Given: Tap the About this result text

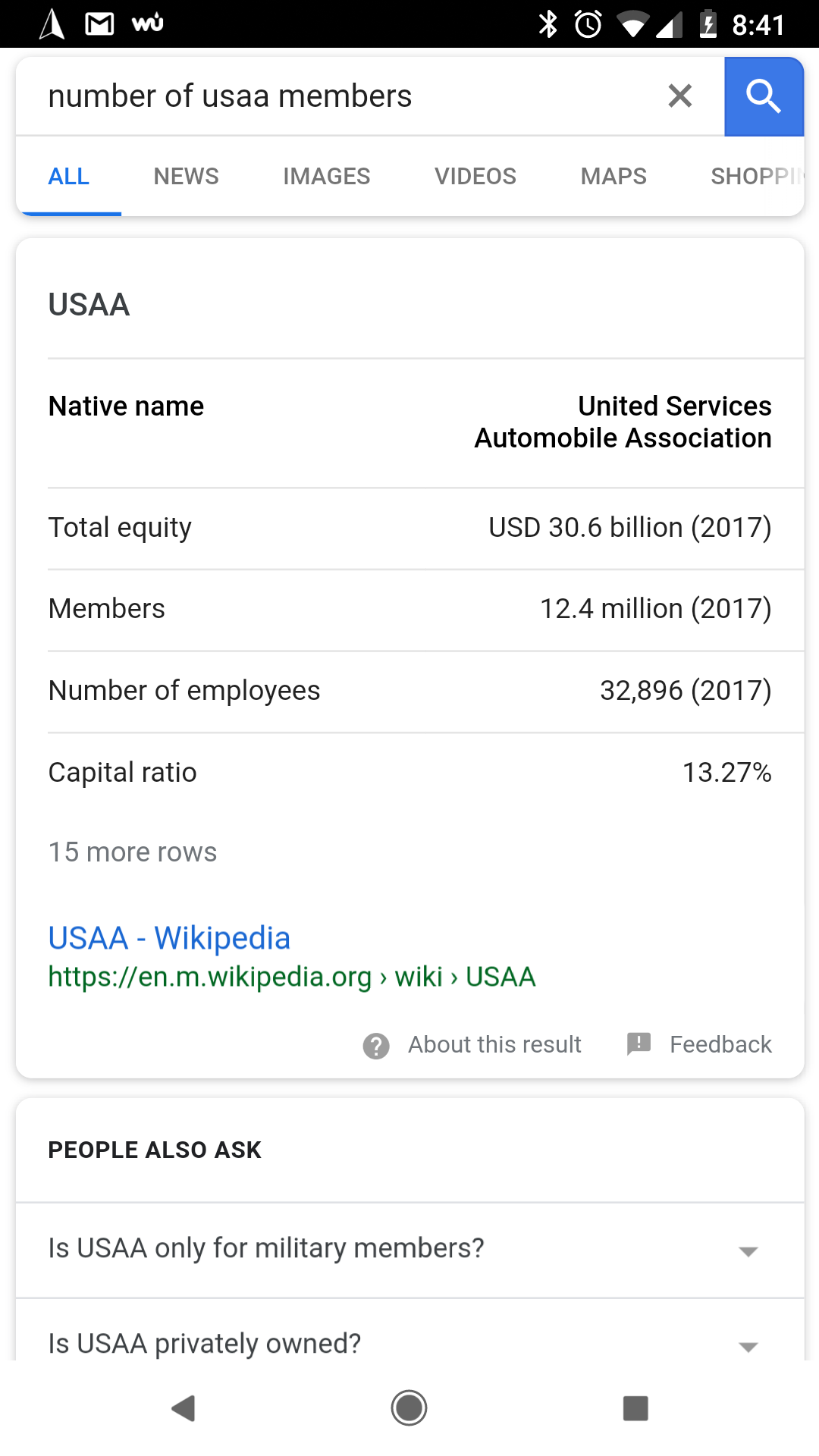Looking at the screenshot, I should (494, 1045).
